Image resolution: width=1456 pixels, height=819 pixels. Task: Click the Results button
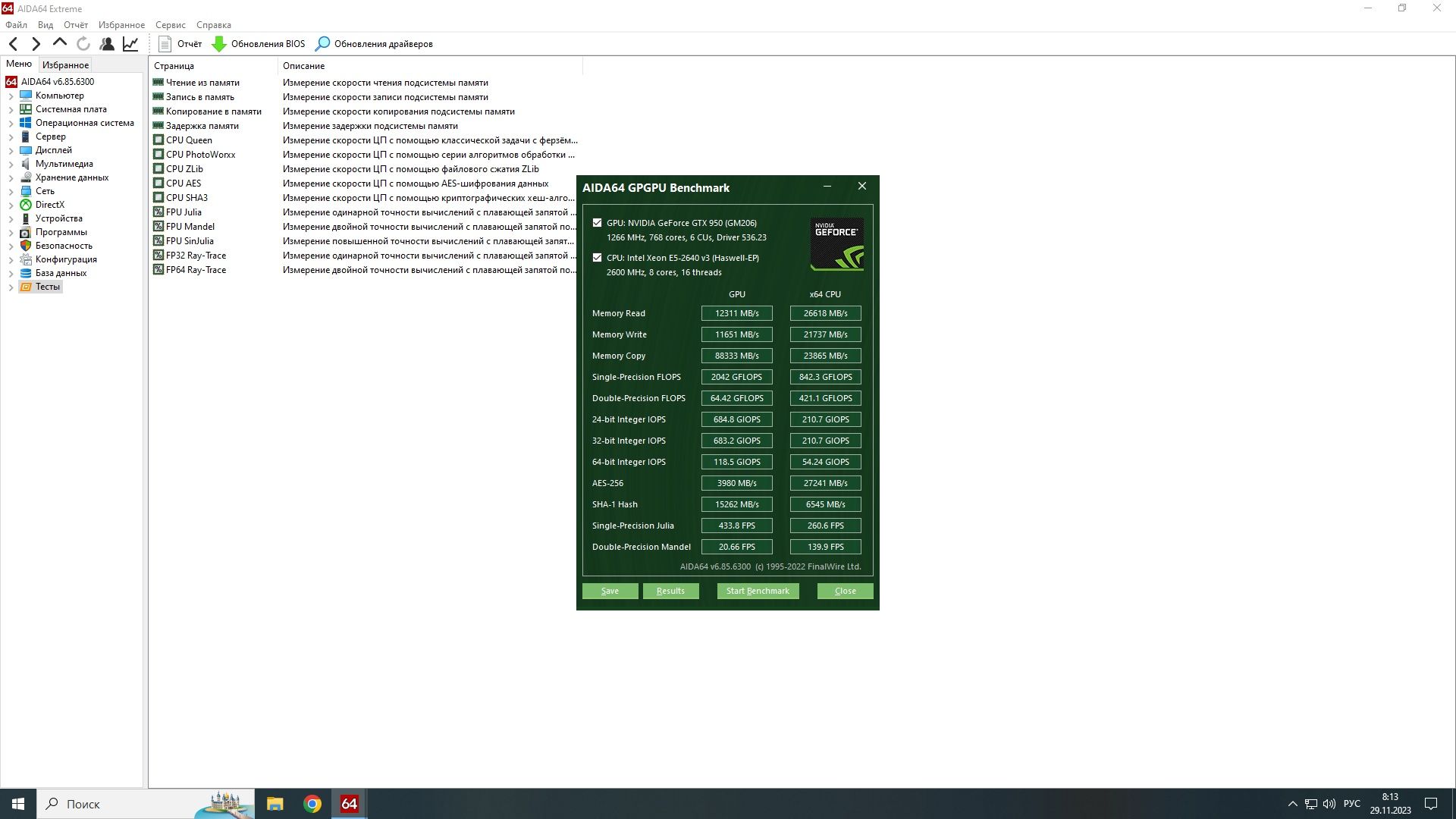(670, 591)
